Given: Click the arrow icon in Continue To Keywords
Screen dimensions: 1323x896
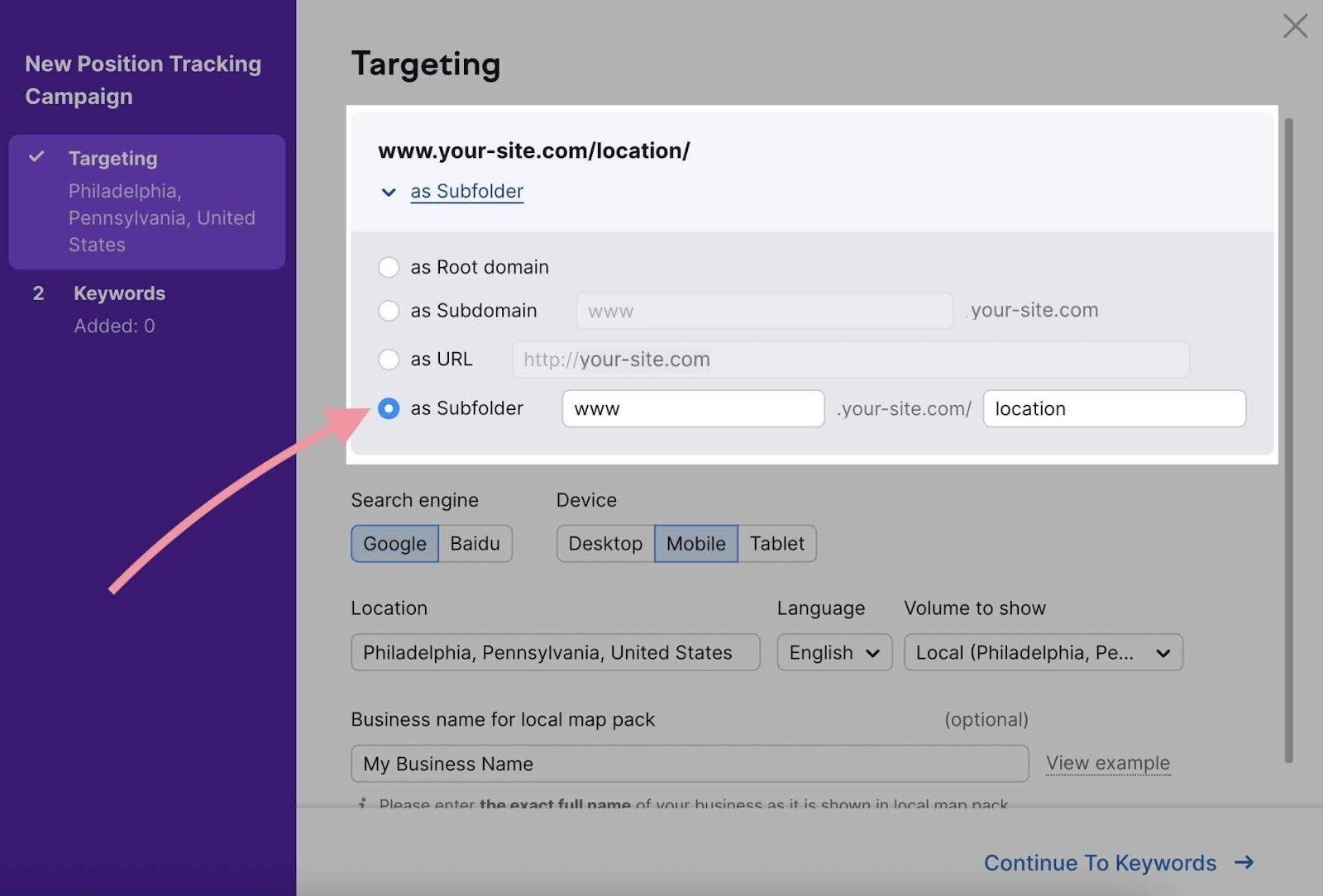Looking at the screenshot, I should [1243, 863].
